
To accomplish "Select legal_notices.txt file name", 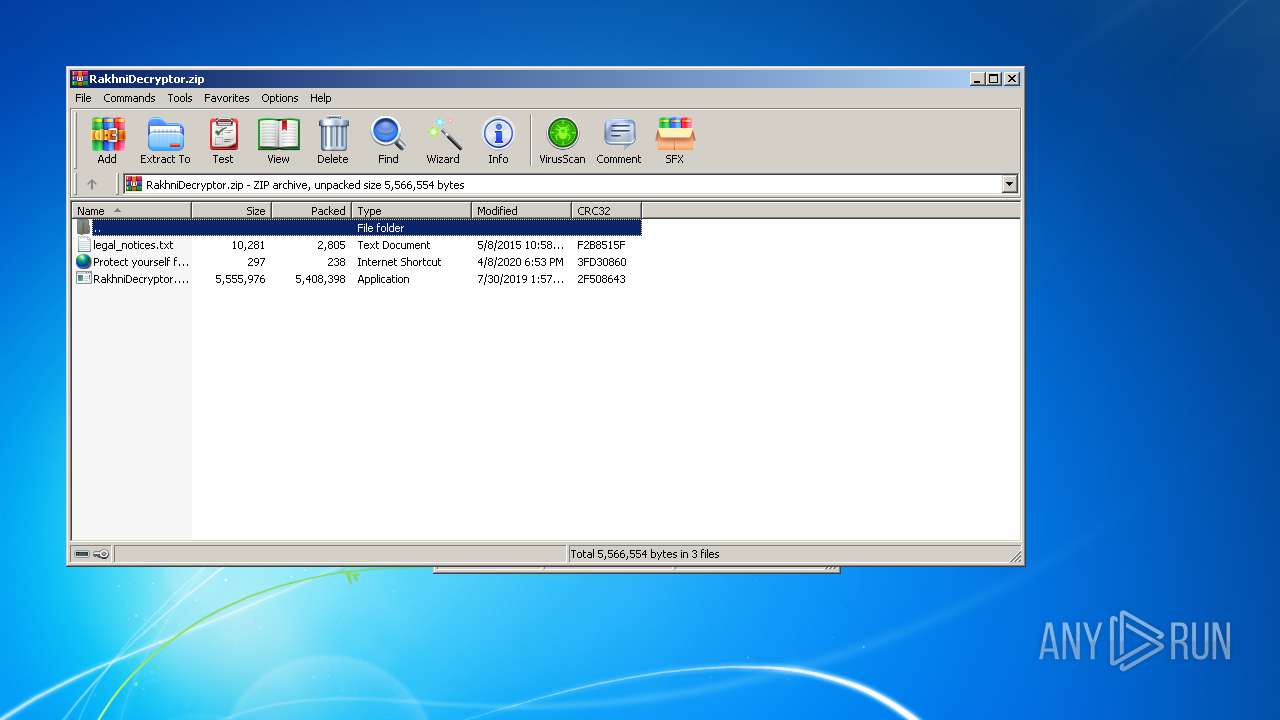I will pyautogui.click(x=133, y=245).
